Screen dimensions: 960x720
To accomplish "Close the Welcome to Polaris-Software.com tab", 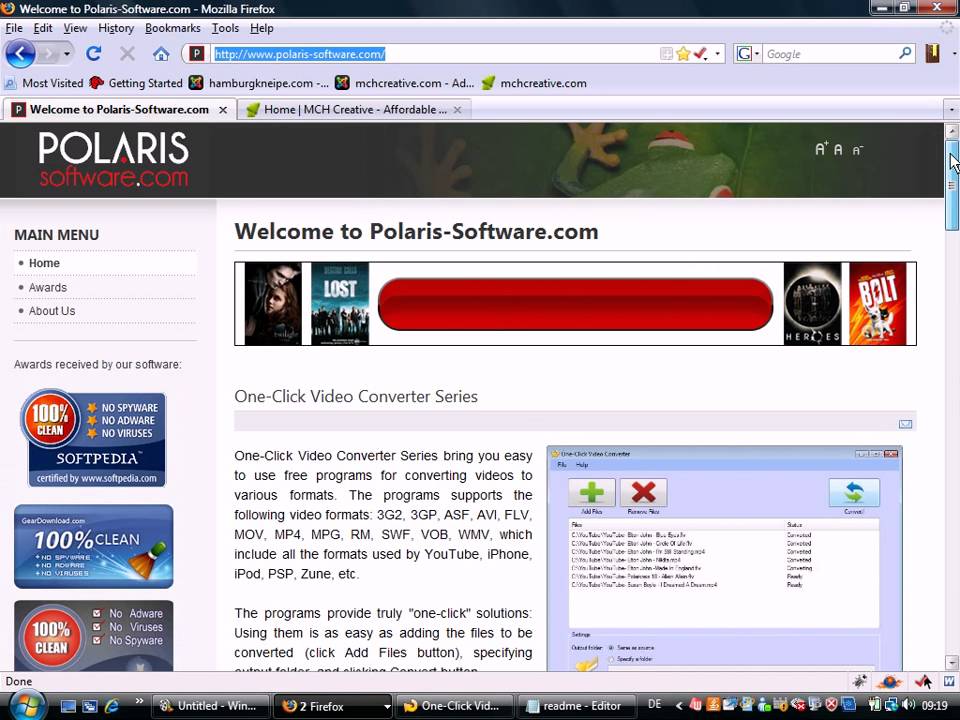I will pos(223,110).
